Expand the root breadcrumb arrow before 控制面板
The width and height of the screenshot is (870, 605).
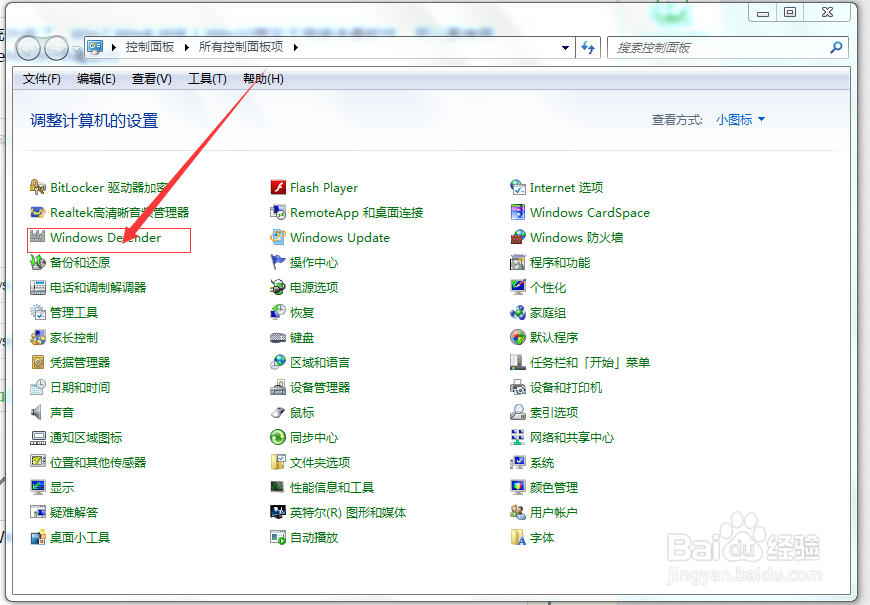point(113,48)
